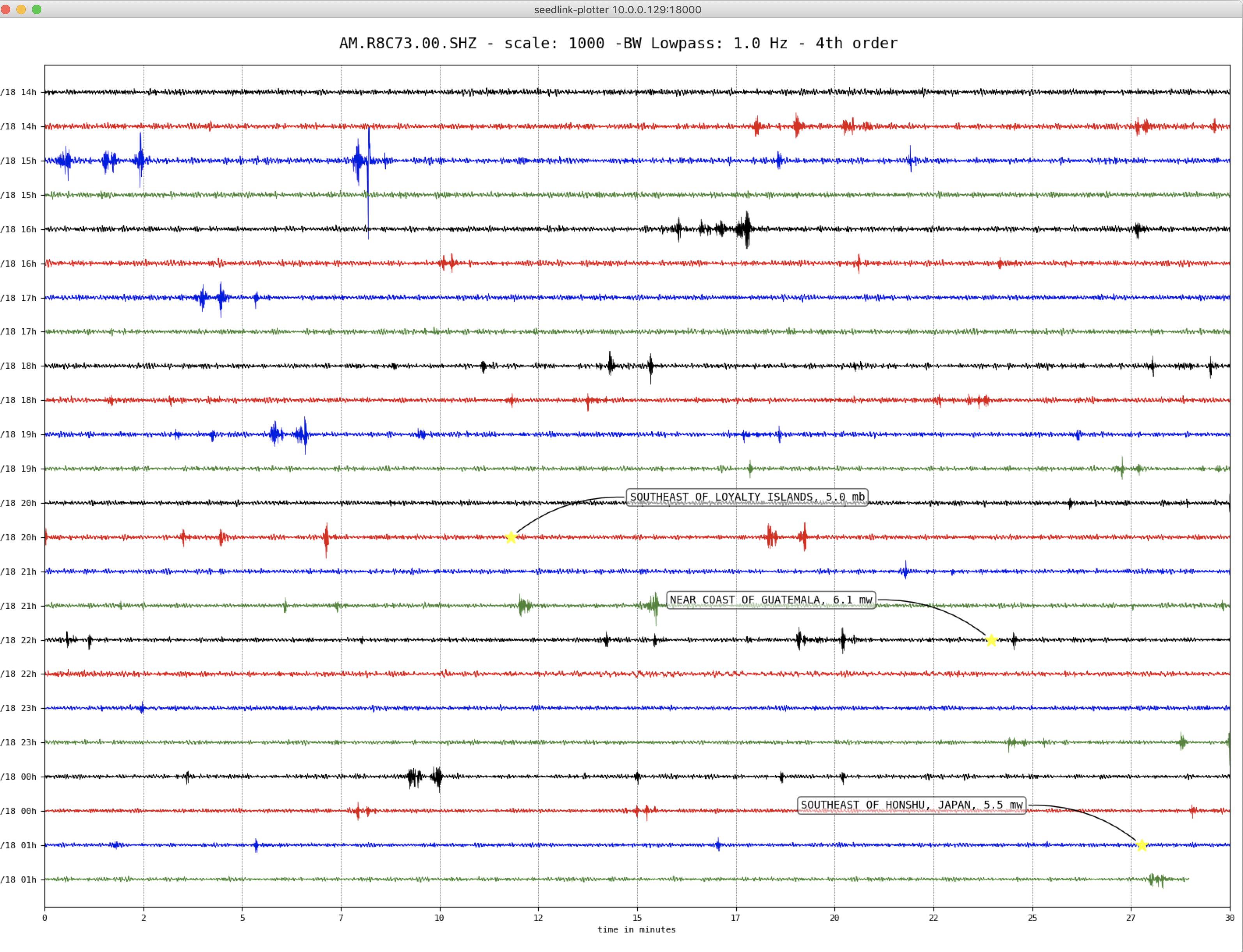Screen dimensions: 1243x952
Task: Click the 15h label of the blue trace
Action: (18, 160)
